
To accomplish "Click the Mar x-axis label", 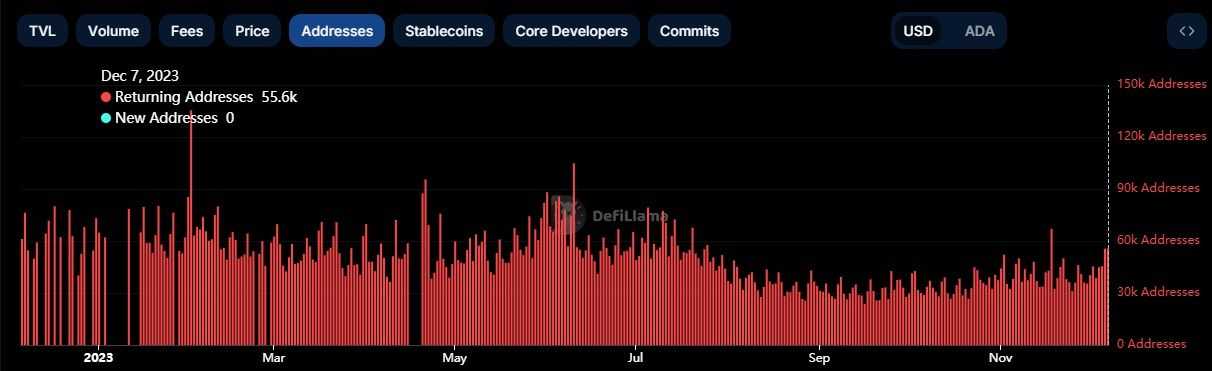I will (273, 357).
